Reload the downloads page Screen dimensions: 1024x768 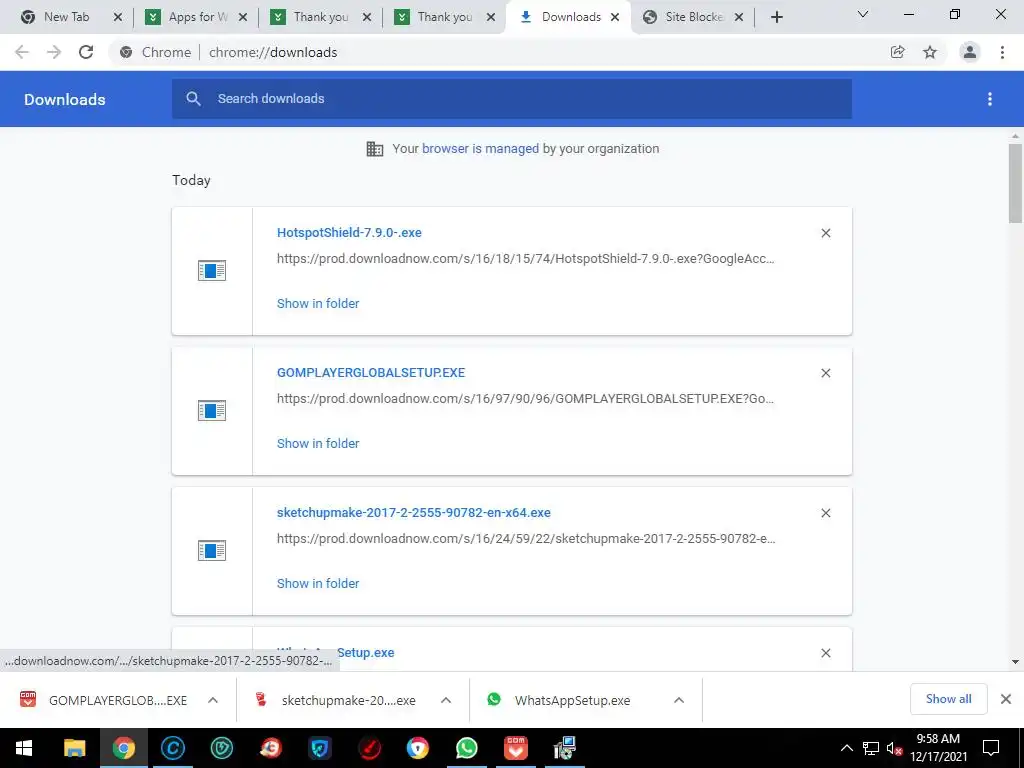(x=86, y=52)
